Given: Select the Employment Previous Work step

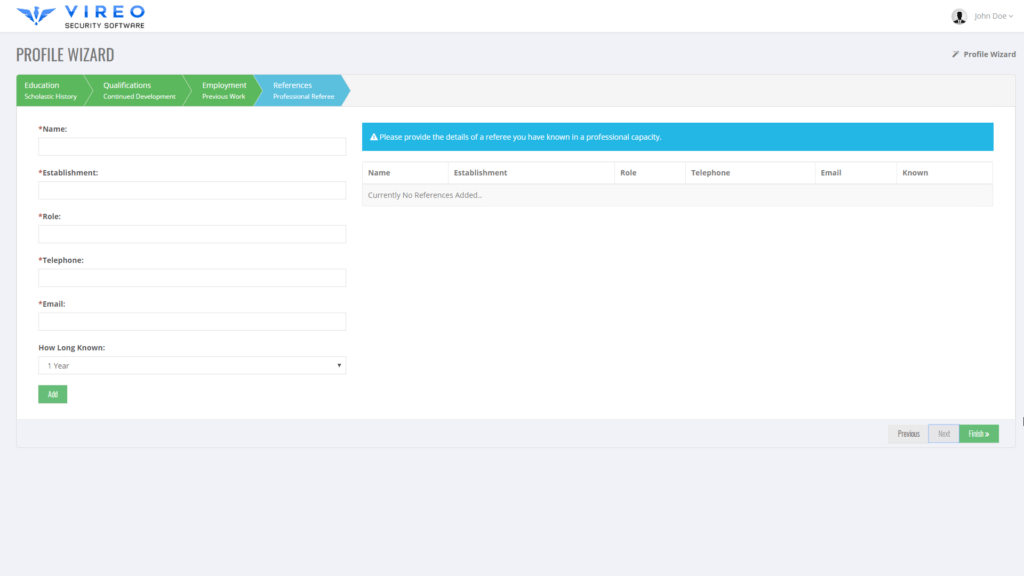Looking at the screenshot, I should [222, 90].
